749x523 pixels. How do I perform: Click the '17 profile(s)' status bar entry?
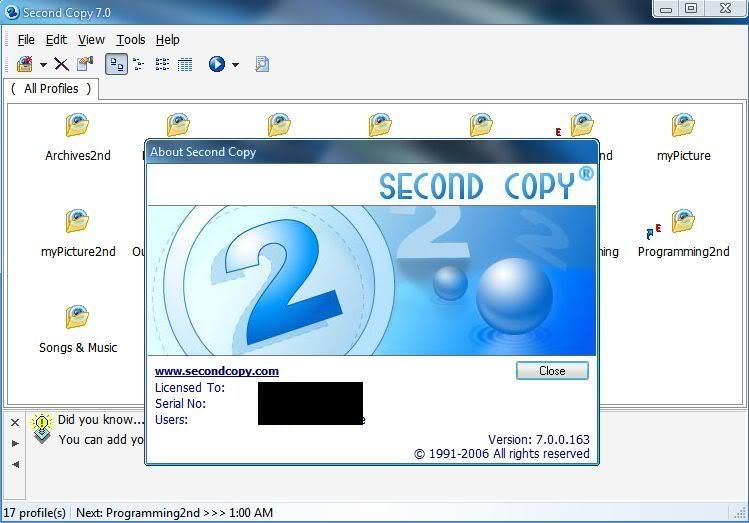click(34, 513)
